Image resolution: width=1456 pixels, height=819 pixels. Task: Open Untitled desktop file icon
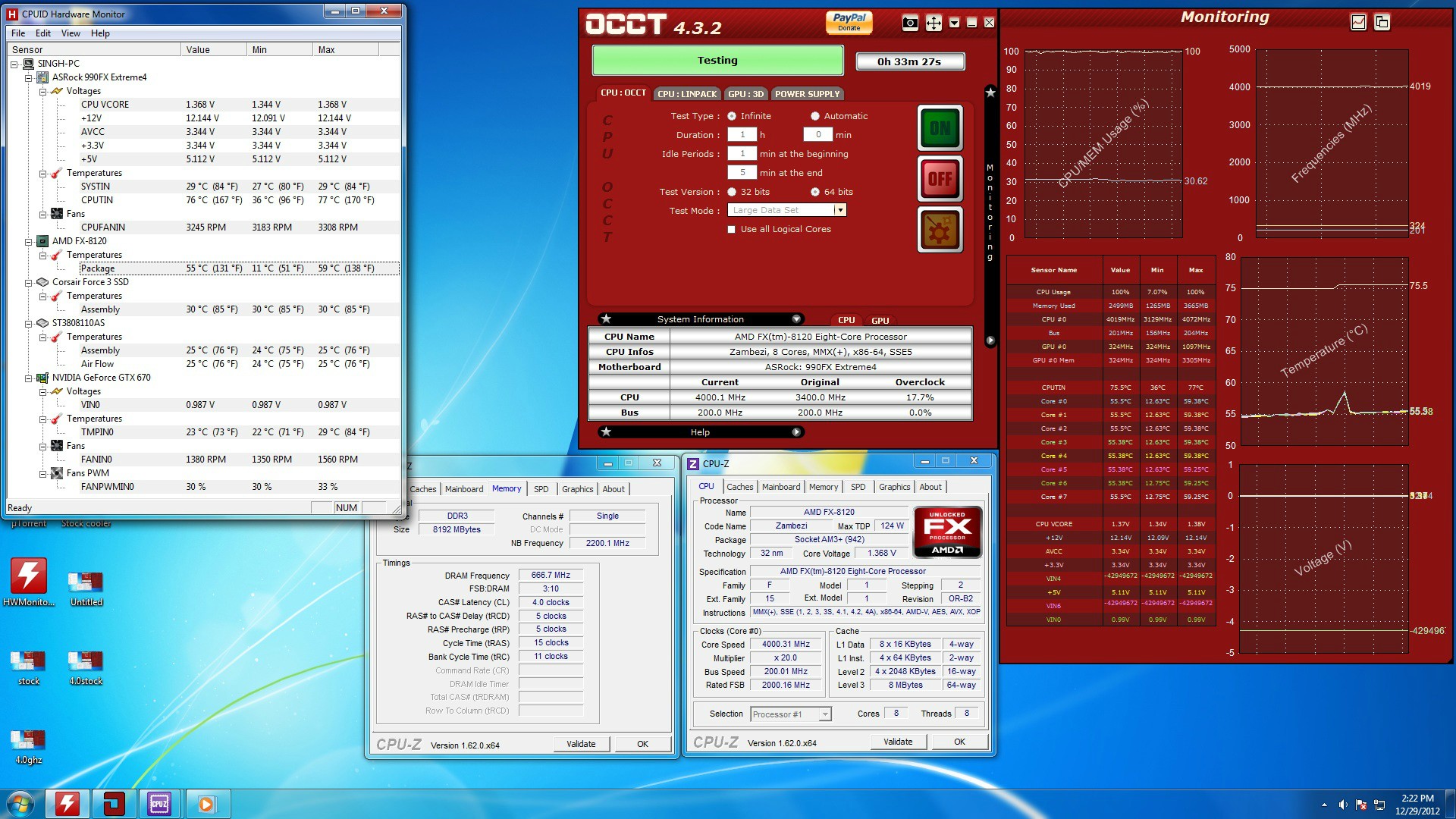[86, 588]
